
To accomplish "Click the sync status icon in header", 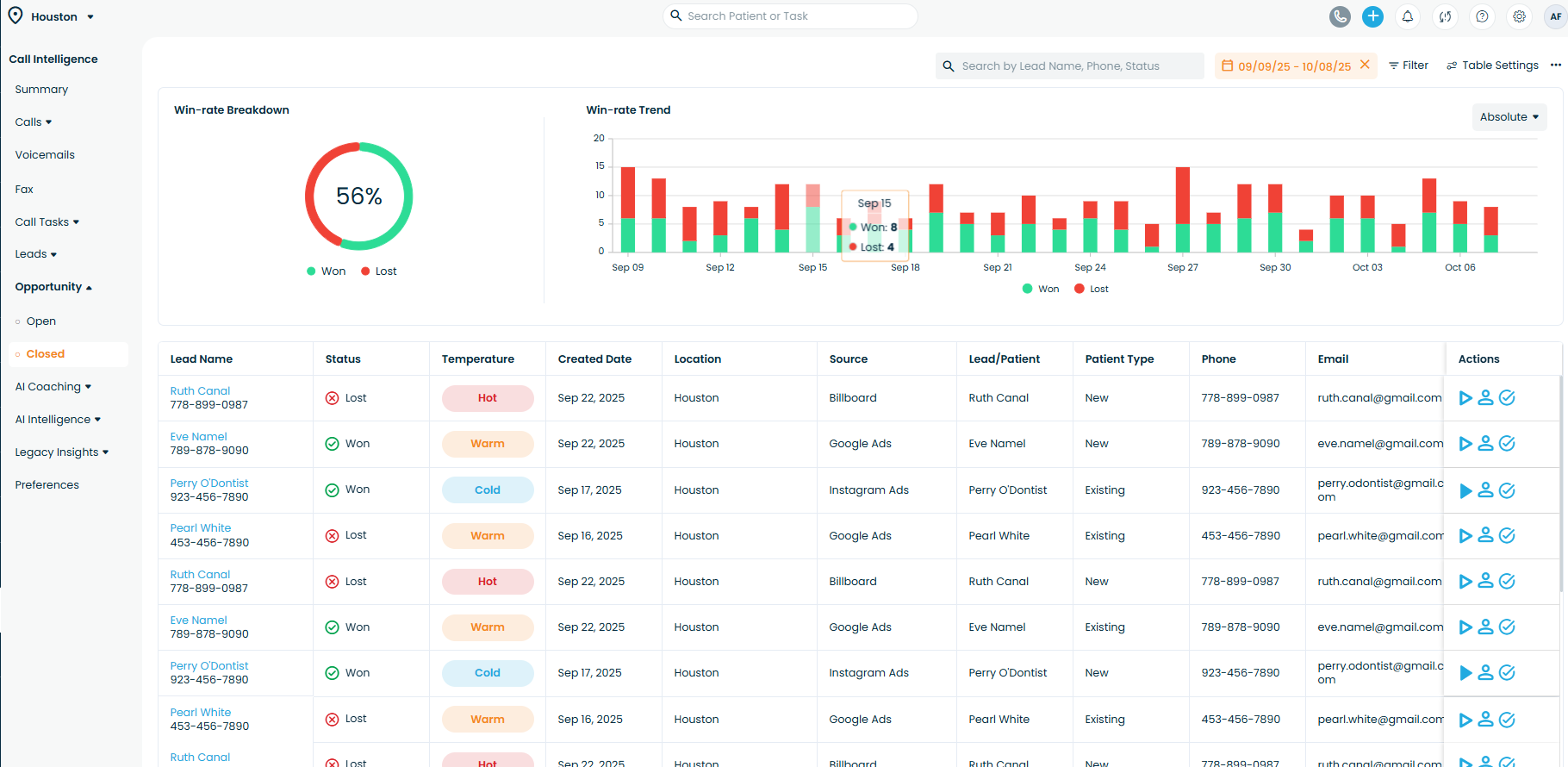I will coord(1445,16).
